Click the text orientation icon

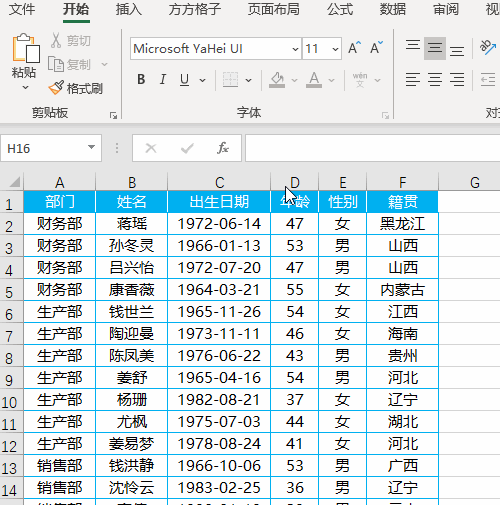[488, 48]
